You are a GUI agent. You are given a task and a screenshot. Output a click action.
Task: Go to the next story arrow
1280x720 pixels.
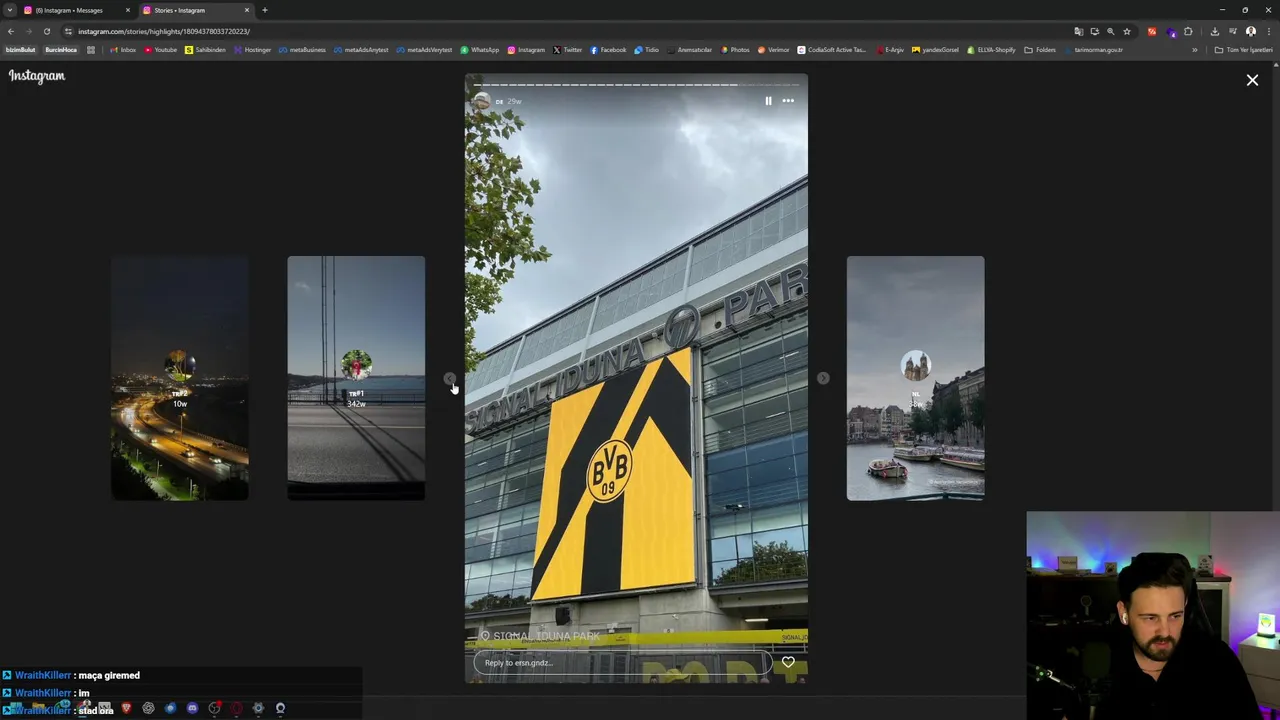823,378
